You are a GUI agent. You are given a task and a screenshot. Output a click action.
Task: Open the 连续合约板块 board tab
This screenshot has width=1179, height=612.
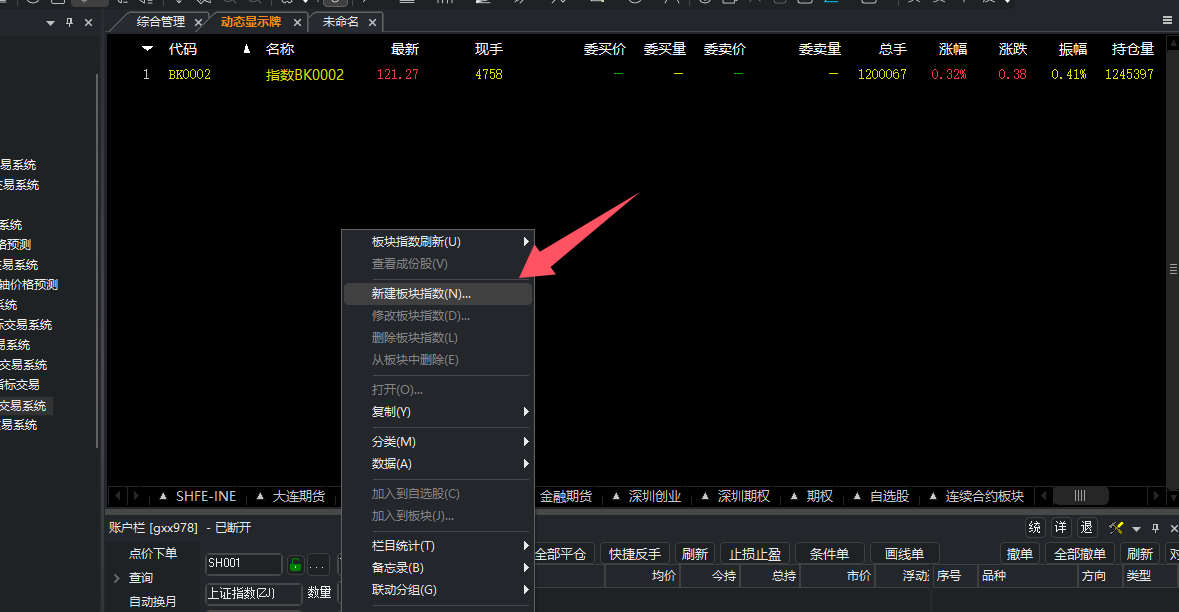(984, 496)
